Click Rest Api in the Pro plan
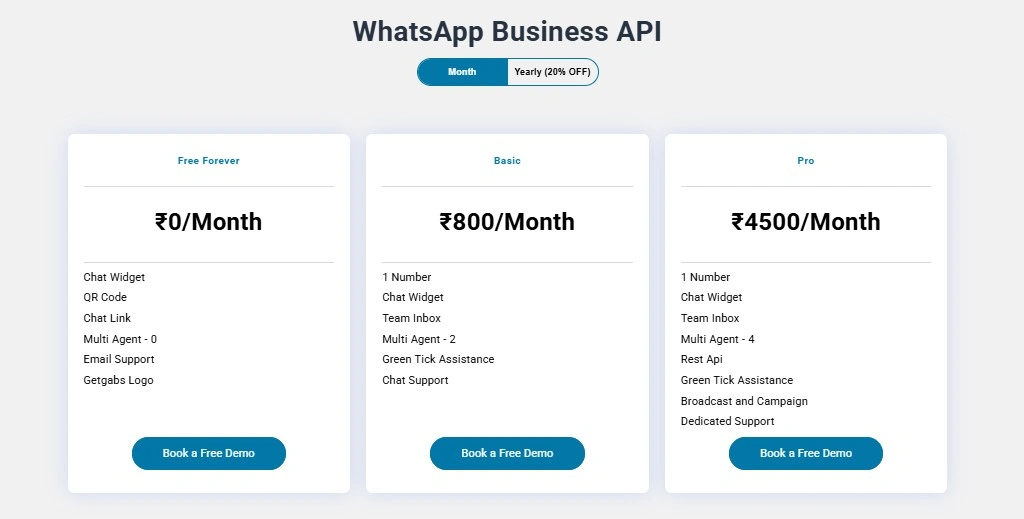The height and width of the screenshot is (519, 1024). [702, 359]
